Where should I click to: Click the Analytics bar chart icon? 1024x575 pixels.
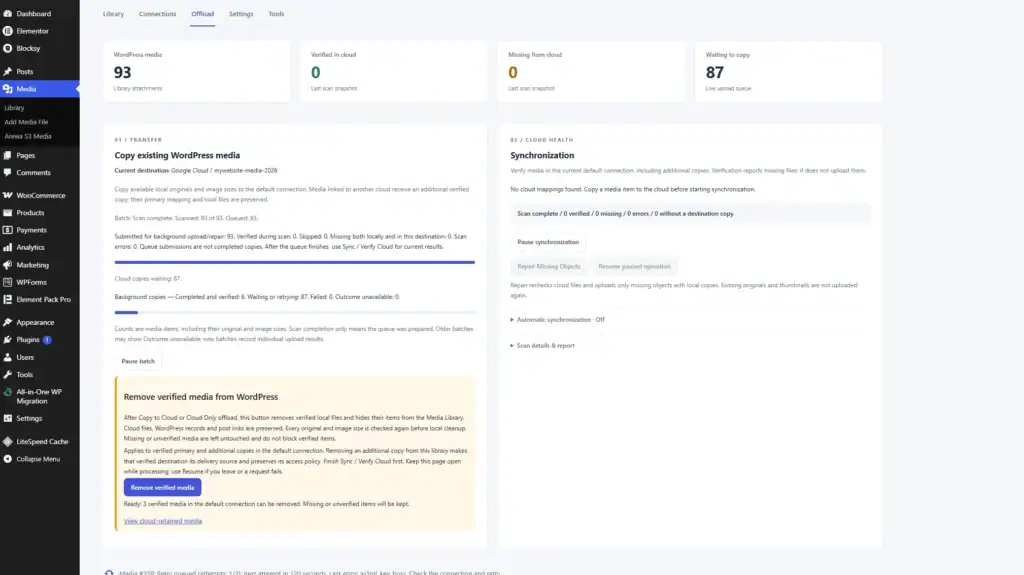[7, 247]
